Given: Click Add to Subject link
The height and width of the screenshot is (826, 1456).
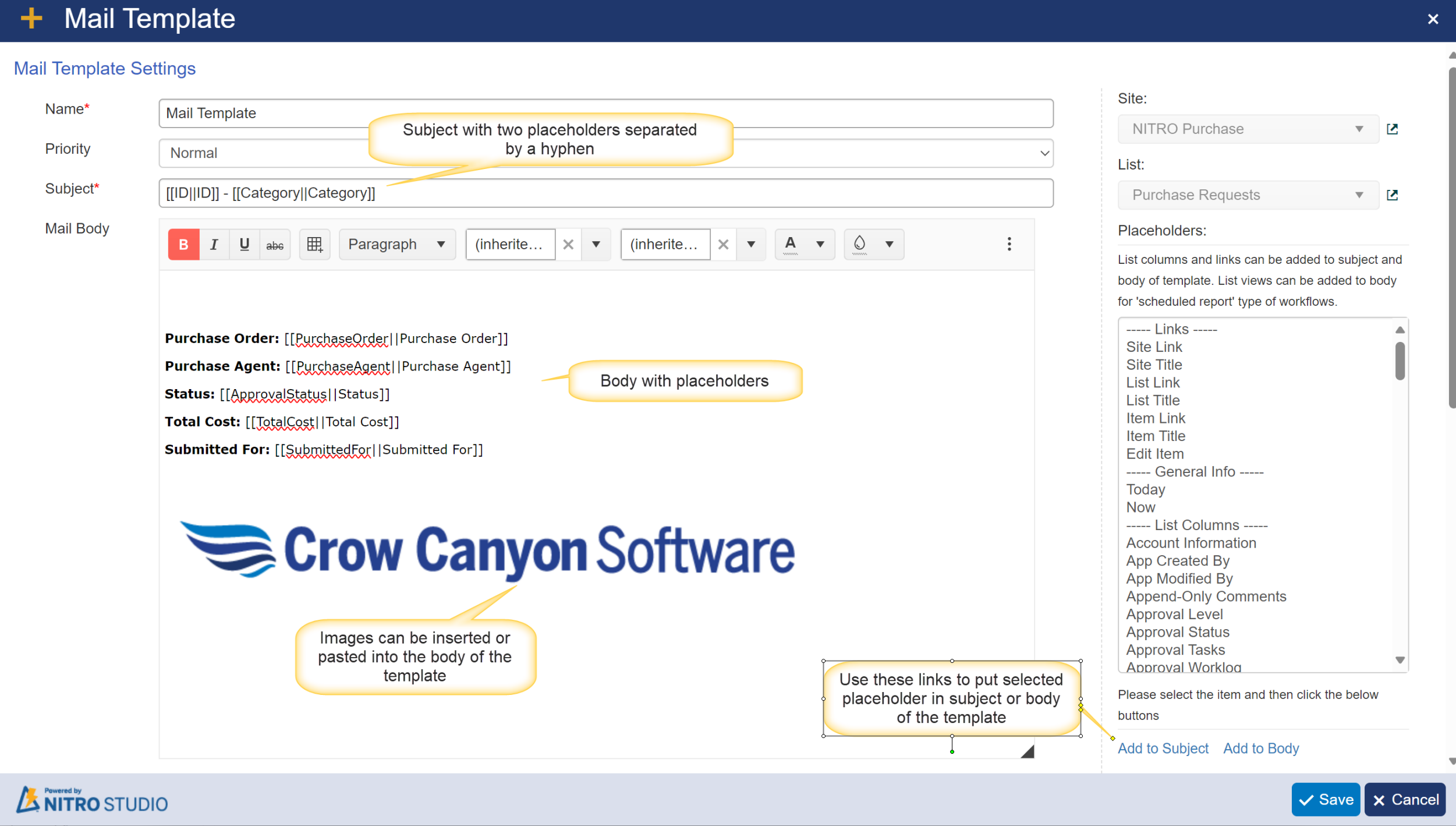Looking at the screenshot, I should point(1163,748).
